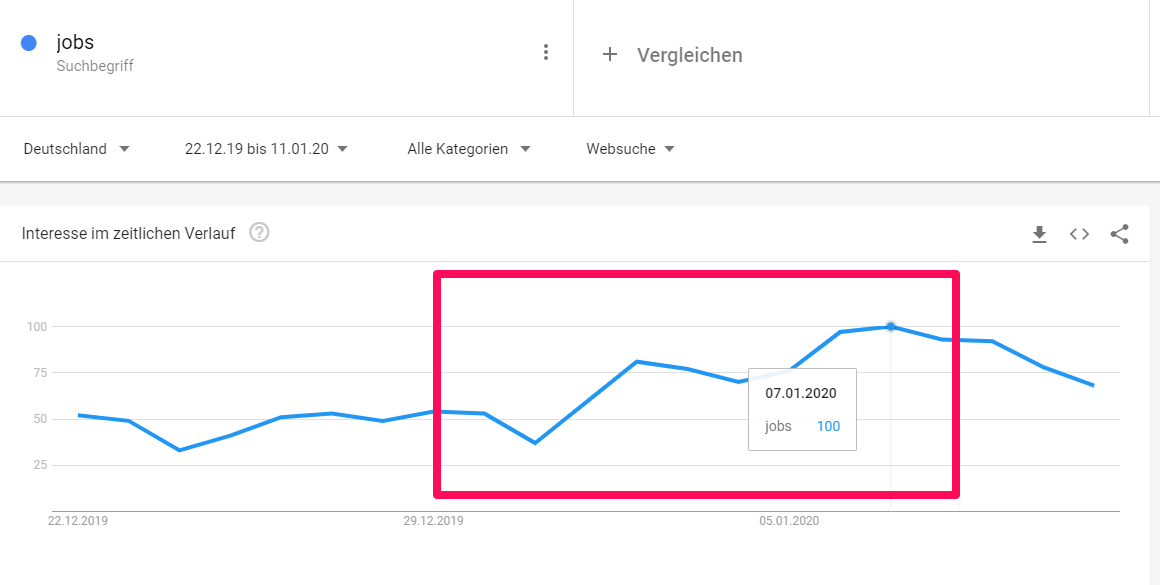Share the Interesse im zeitlichen Verlauf chart

click(1119, 234)
